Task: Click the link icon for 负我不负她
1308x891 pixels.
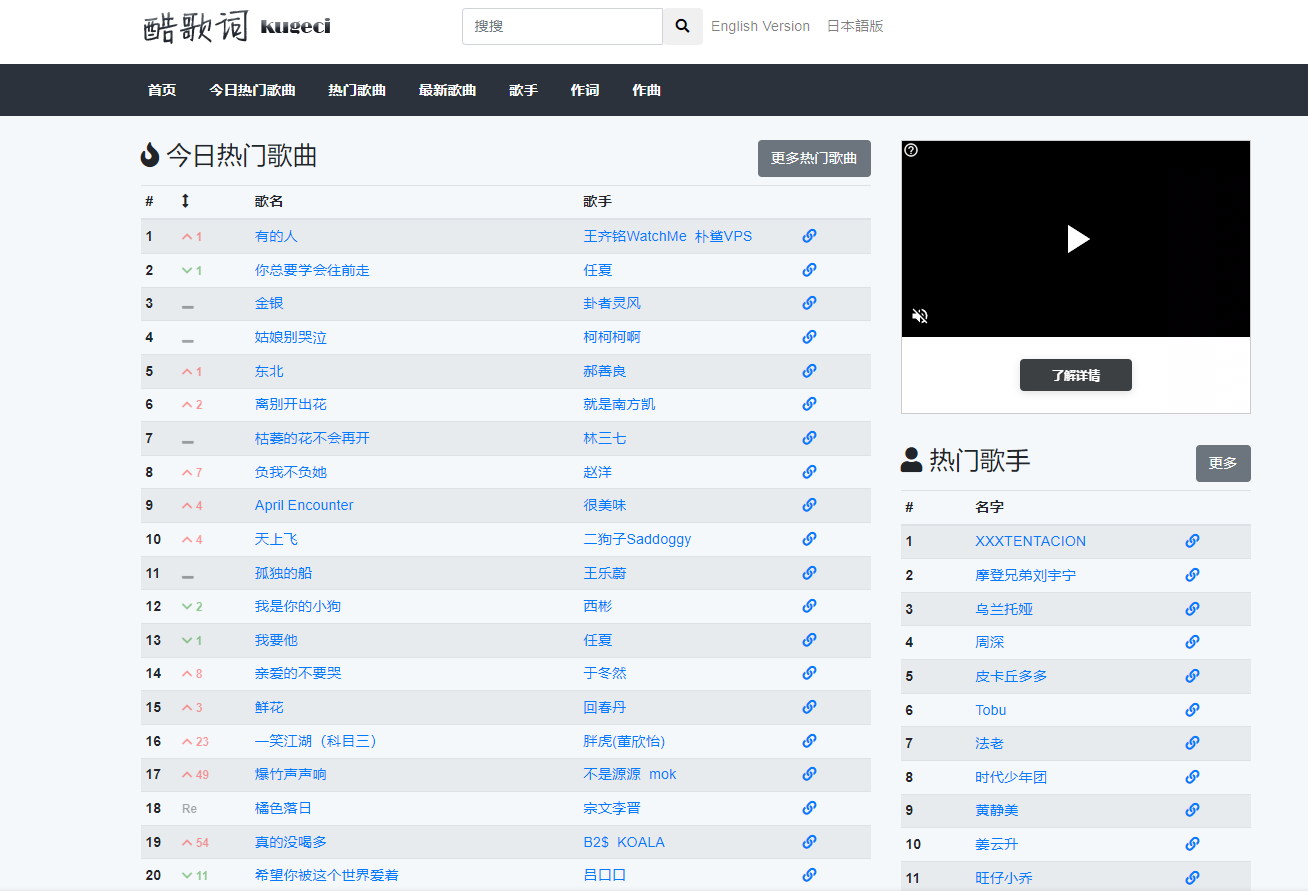Action: point(810,471)
